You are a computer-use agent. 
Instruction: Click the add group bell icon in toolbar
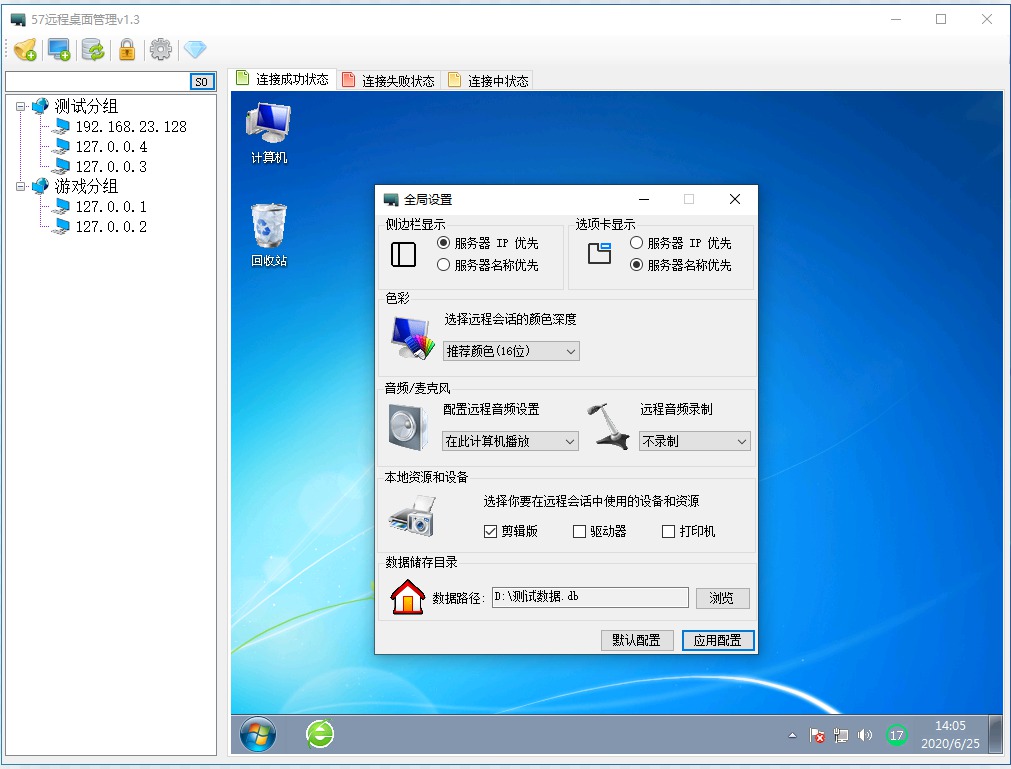point(25,50)
